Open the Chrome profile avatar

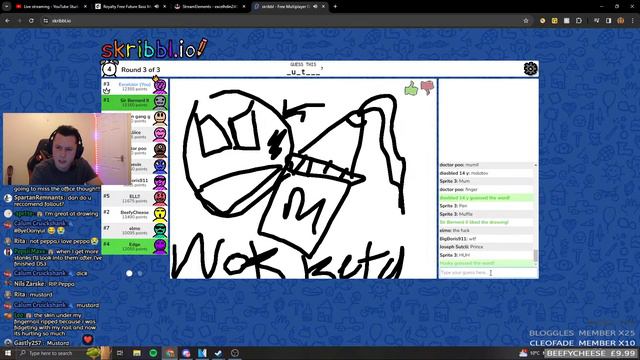[x=620, y=20]
